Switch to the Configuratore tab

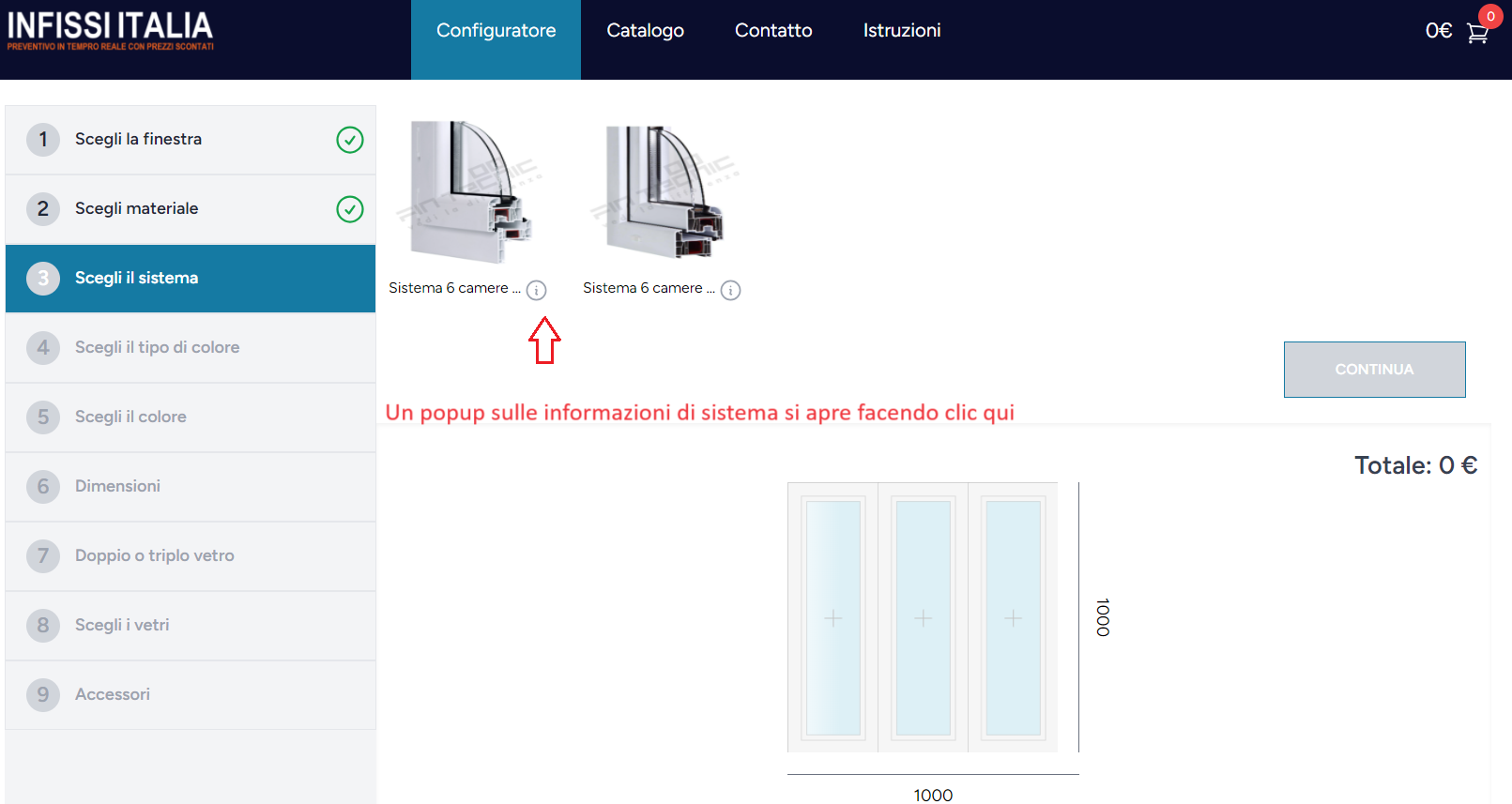pyautogui.click(x=496, y=31)
